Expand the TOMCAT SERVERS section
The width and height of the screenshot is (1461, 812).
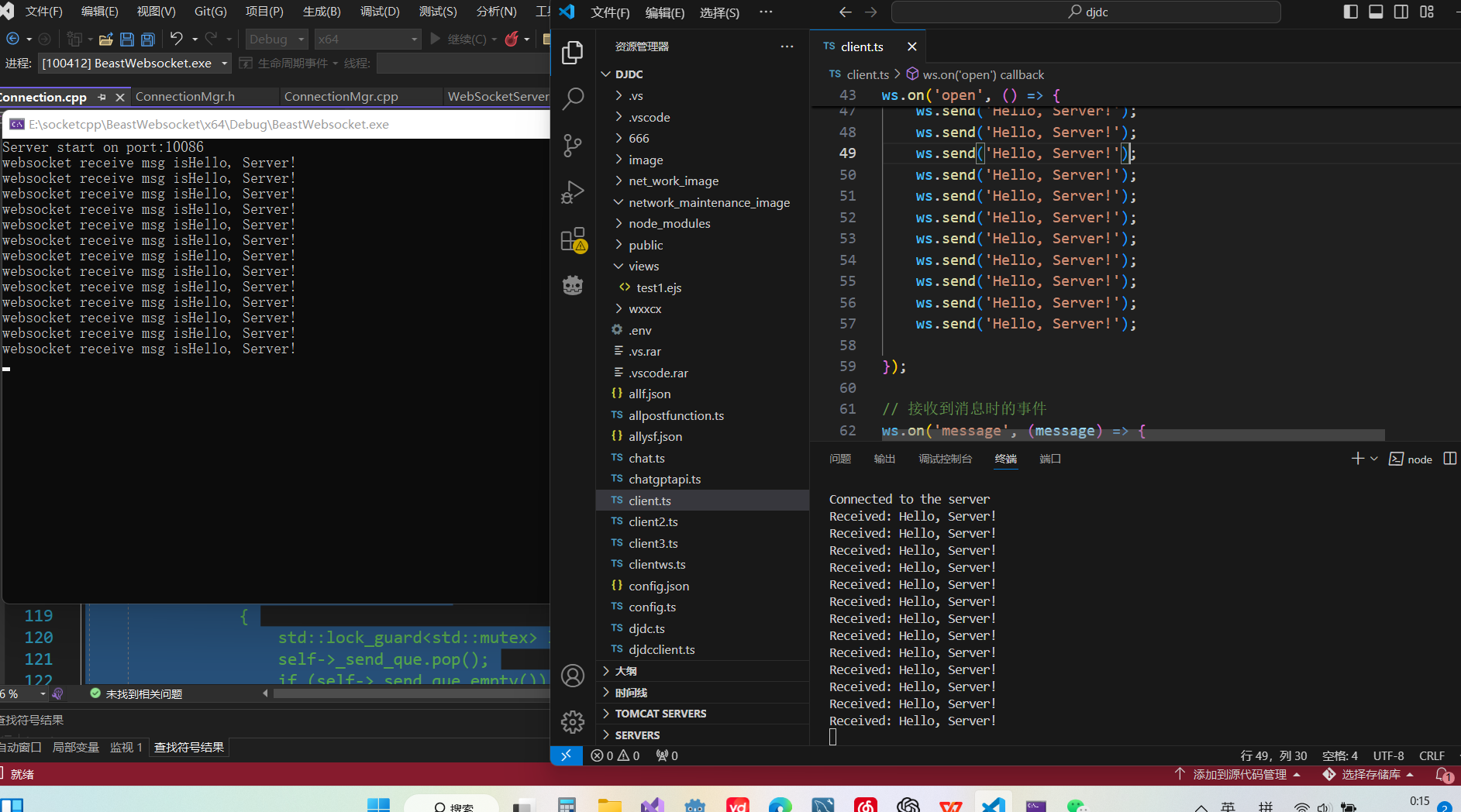click(x=606, y=714)
